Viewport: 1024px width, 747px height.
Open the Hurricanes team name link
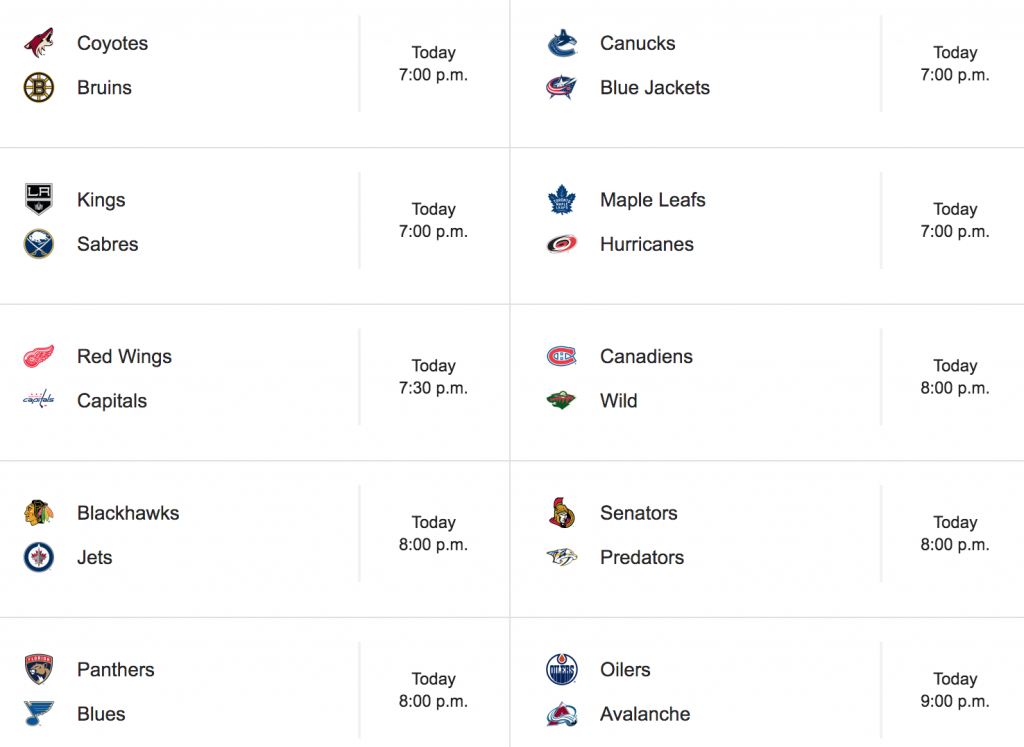(647, 244)
